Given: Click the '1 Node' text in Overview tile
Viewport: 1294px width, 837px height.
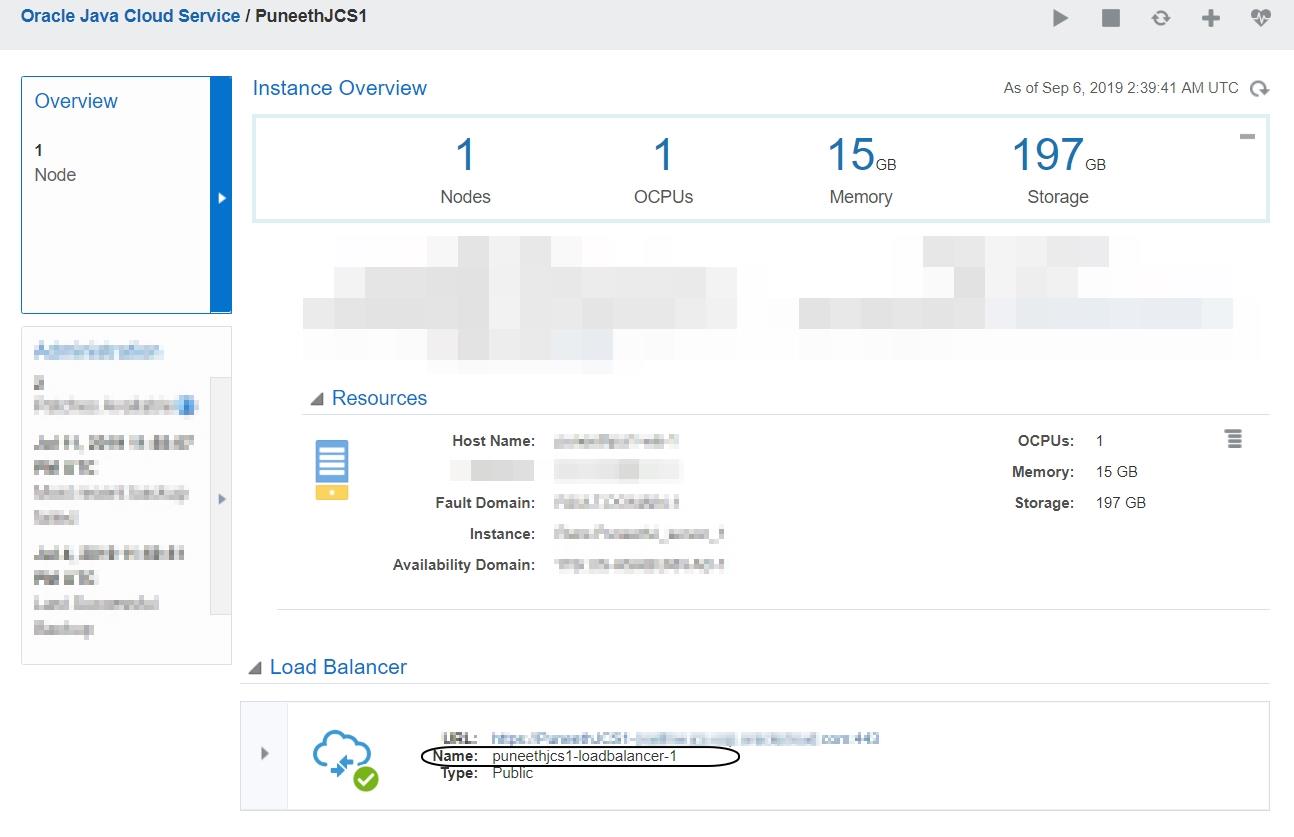Looking at the screenshot, I should tap(55, 163).
